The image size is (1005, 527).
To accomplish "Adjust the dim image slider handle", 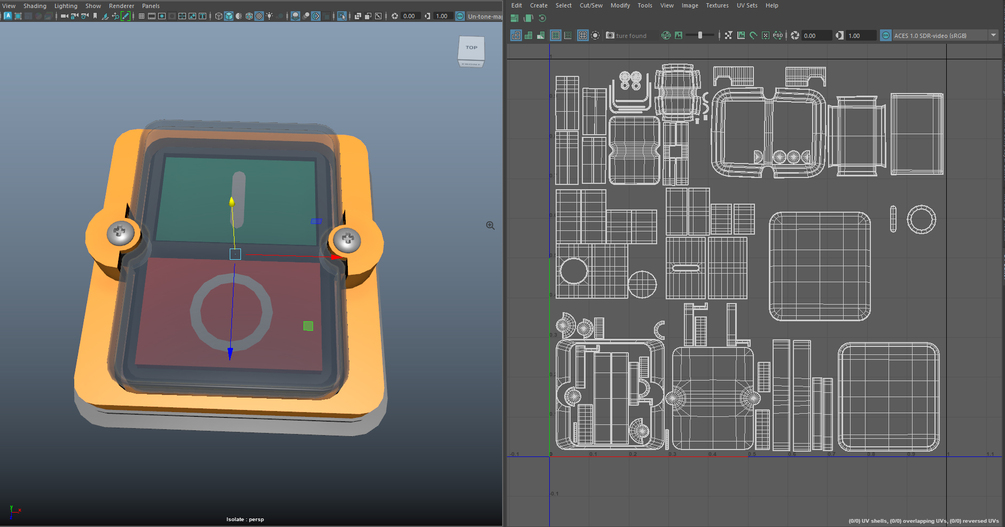I will point(700,35).
